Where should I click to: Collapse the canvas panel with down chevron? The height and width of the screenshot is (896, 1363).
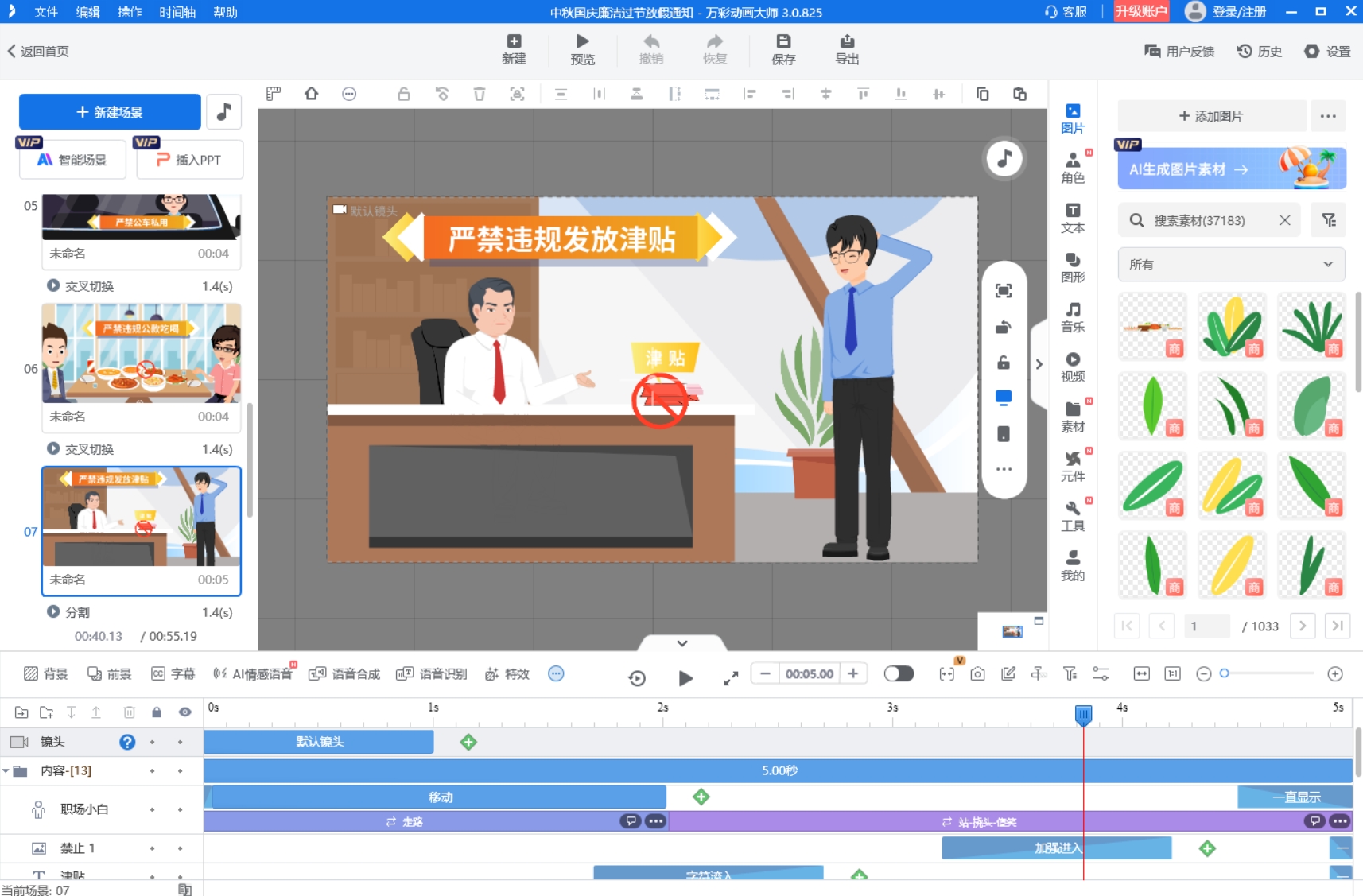click(x=681, y=643)
